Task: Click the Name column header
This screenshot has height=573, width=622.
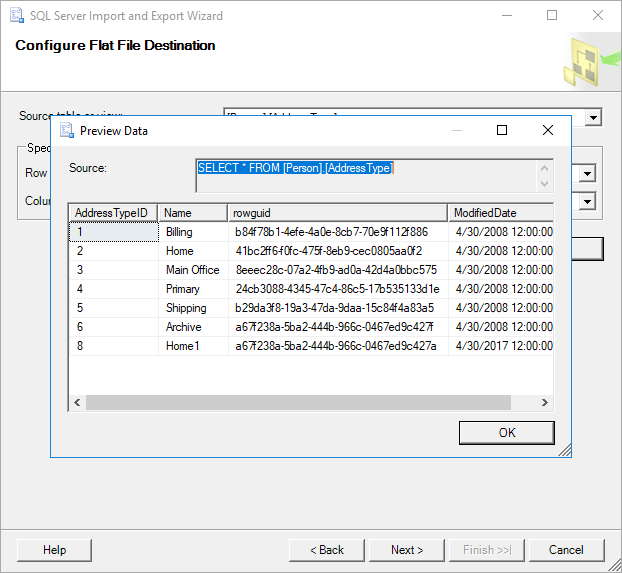Action: [x=193, y=213]
